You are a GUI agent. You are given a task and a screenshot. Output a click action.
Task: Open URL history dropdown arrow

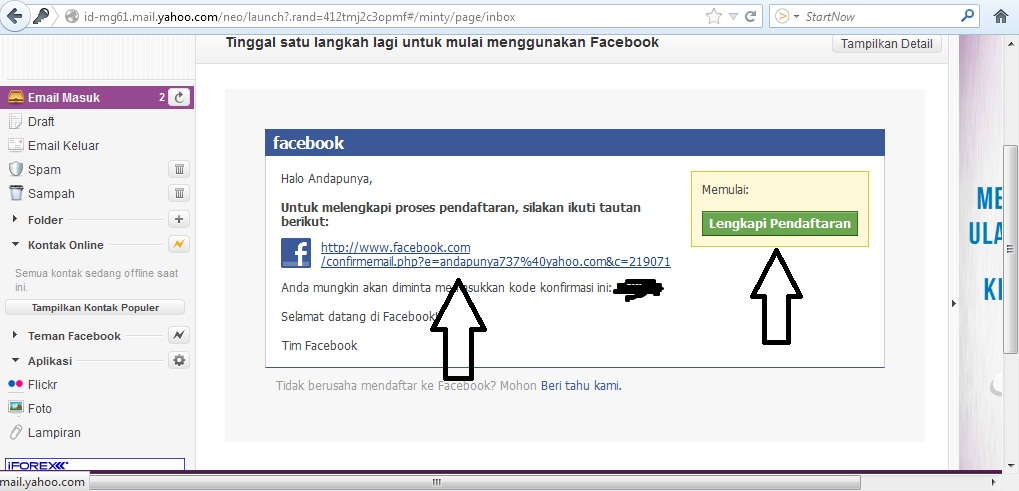(x=733, y=17)
